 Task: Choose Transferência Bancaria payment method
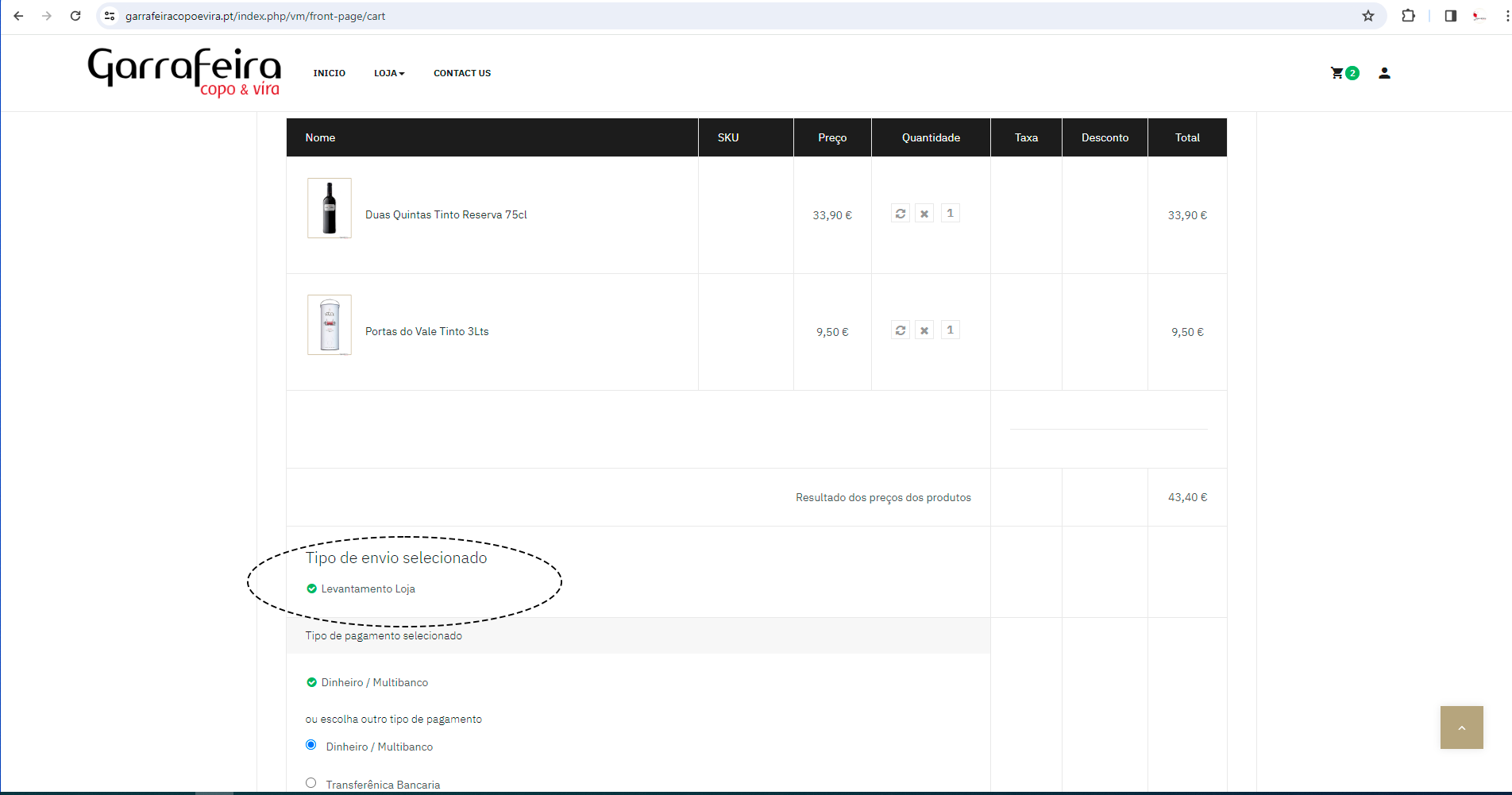pyautogui.click(x=311, y=783)
